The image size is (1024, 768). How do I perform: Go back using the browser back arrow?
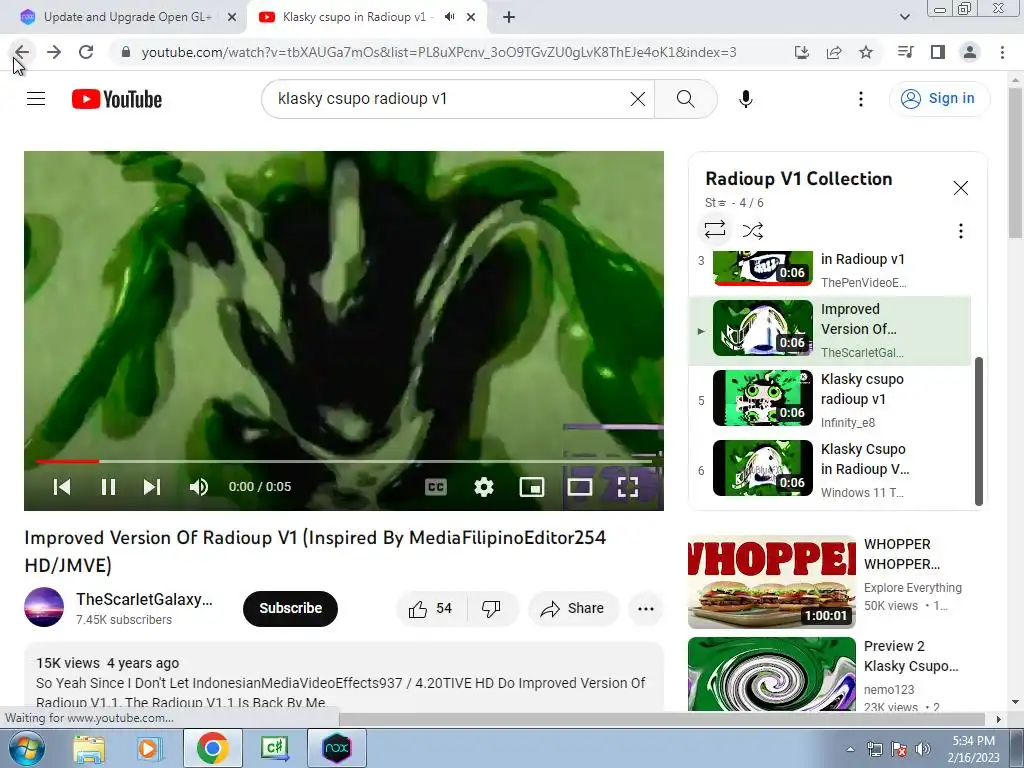[x=22, y=52]
